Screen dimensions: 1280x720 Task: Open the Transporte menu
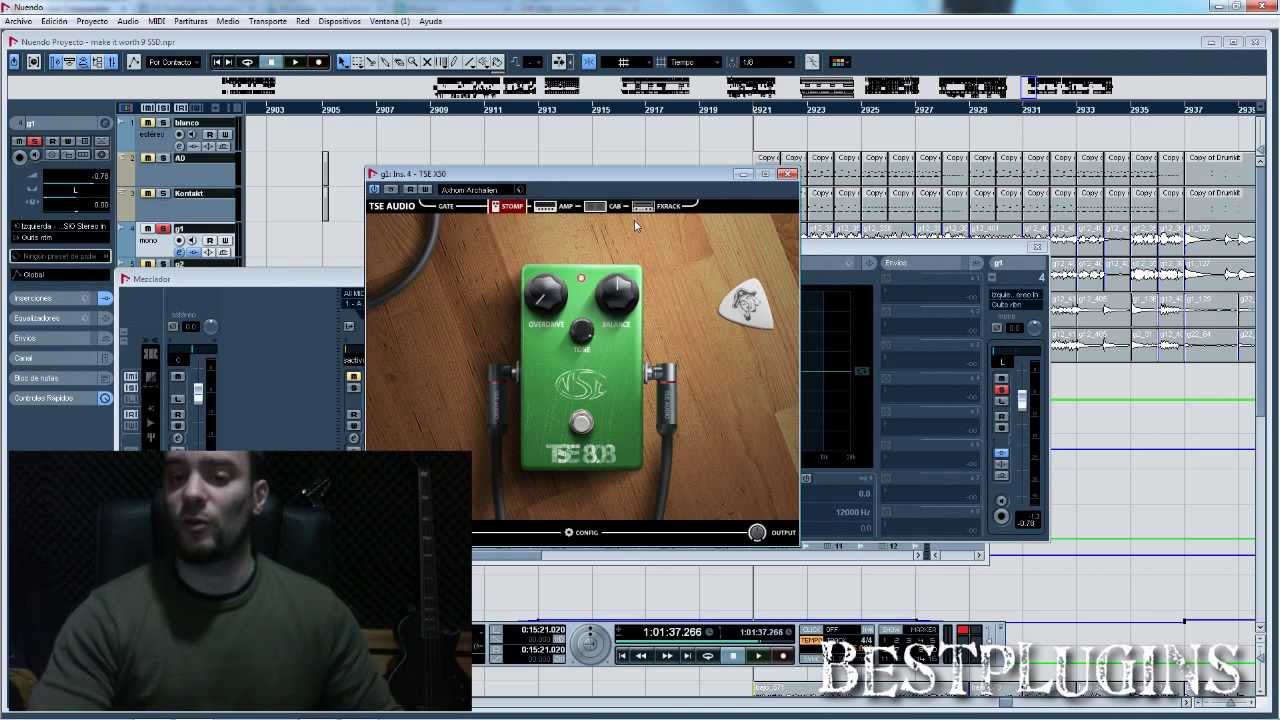267,21
